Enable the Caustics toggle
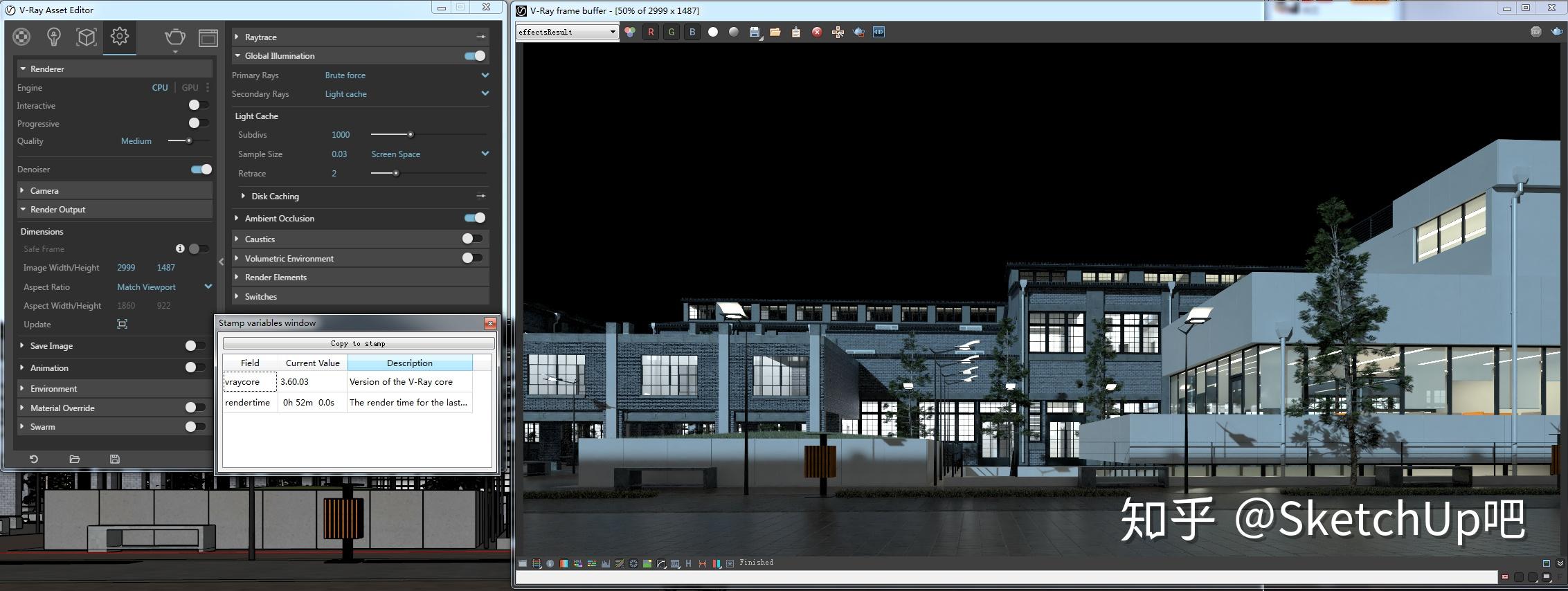The image size is (1568, 591). click(x=472, y=238)
